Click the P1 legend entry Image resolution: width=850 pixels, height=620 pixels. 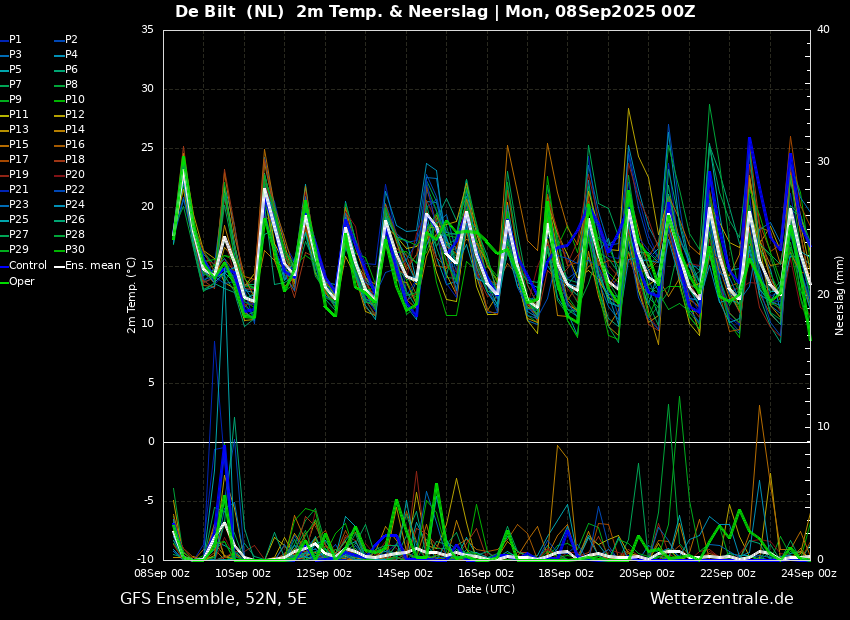click(11, 40)
